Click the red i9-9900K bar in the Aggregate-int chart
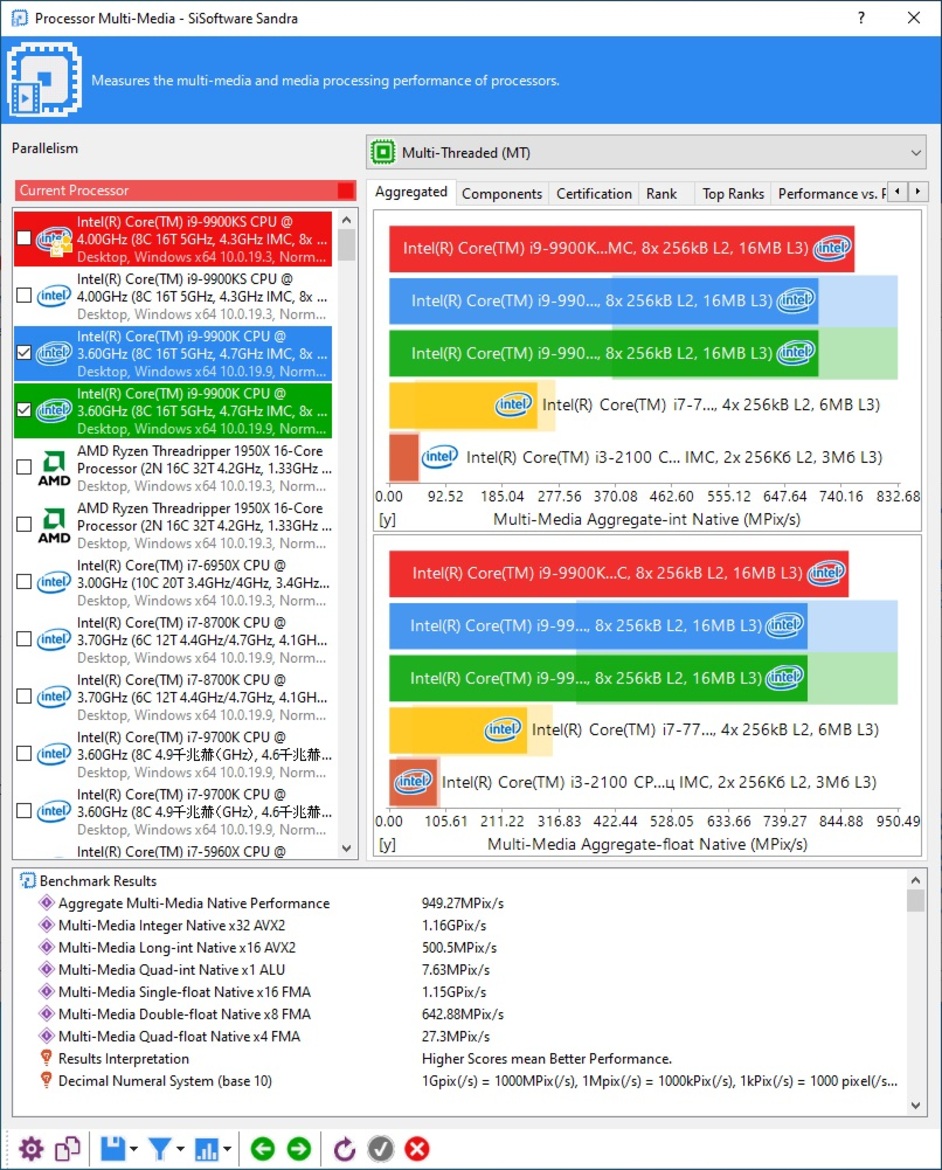 621,248
